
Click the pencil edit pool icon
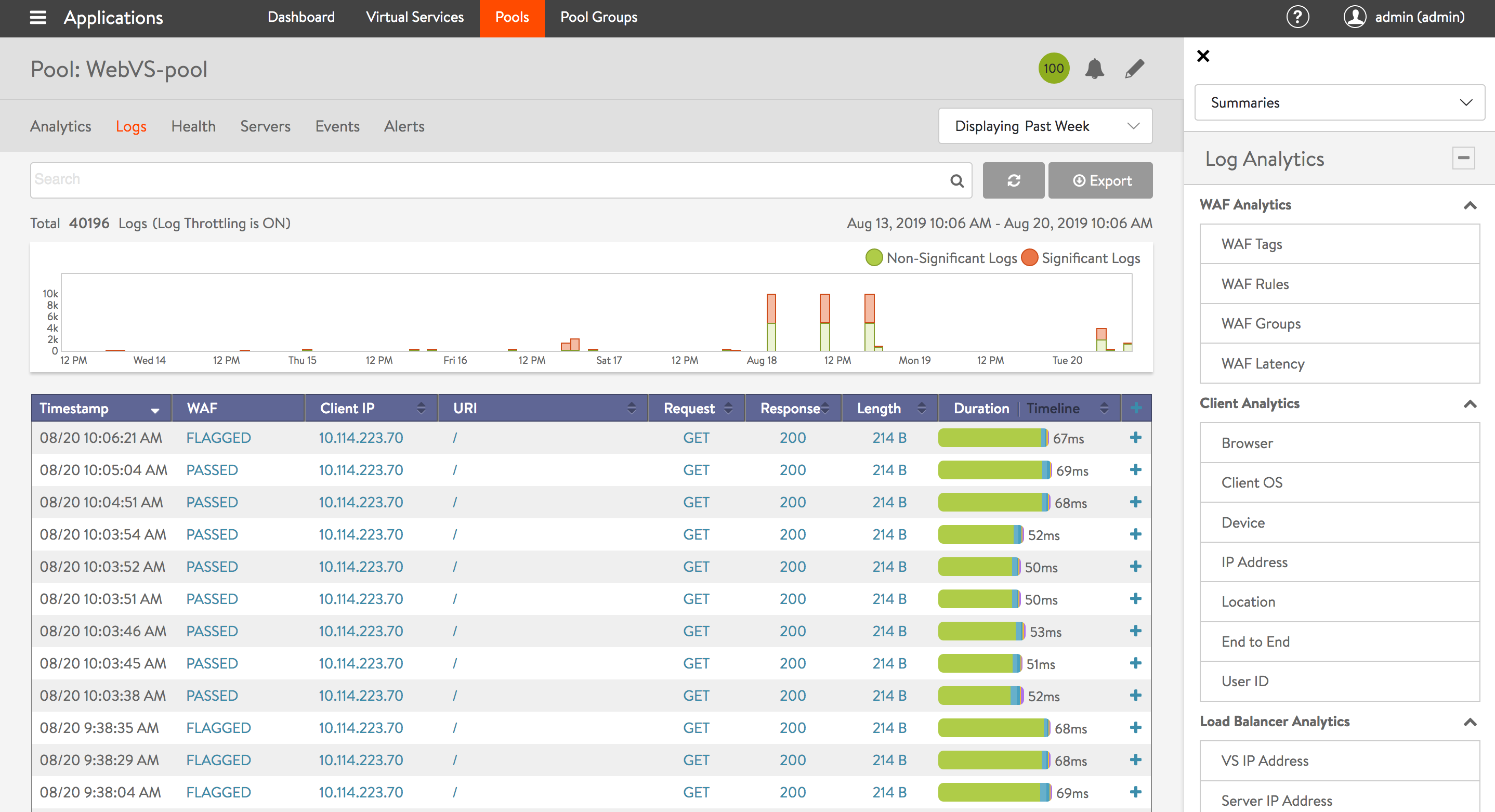click(1134, 69)
